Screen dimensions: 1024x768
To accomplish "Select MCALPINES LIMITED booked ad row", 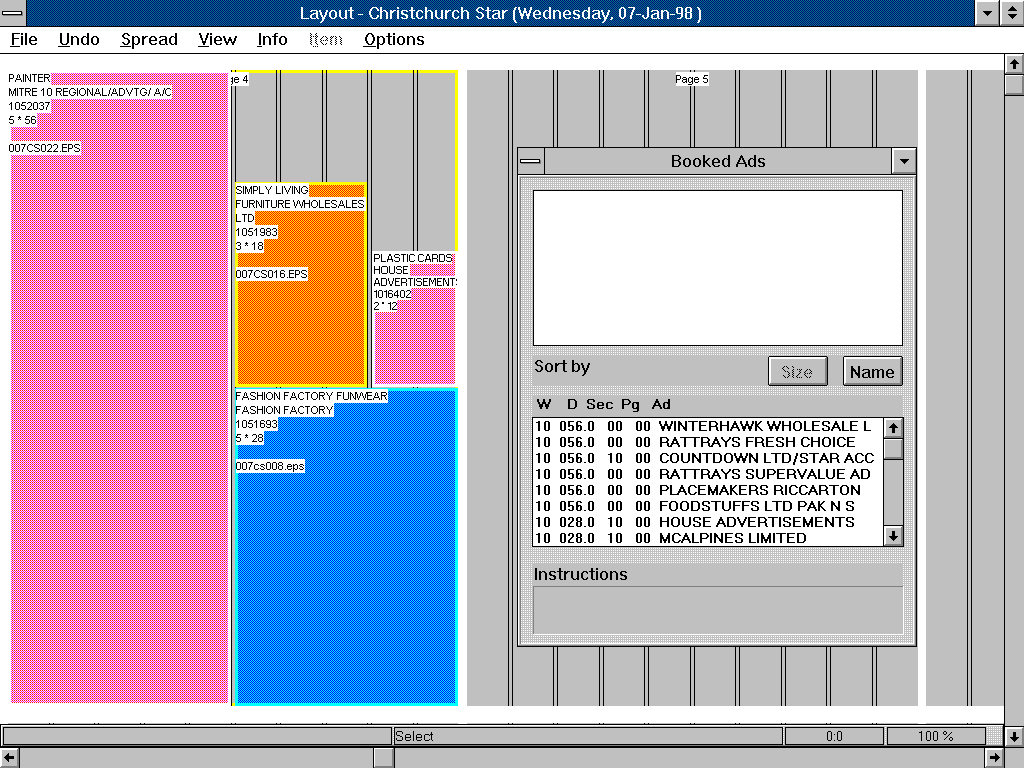I will pyautogui.click(x=708, y=538).
